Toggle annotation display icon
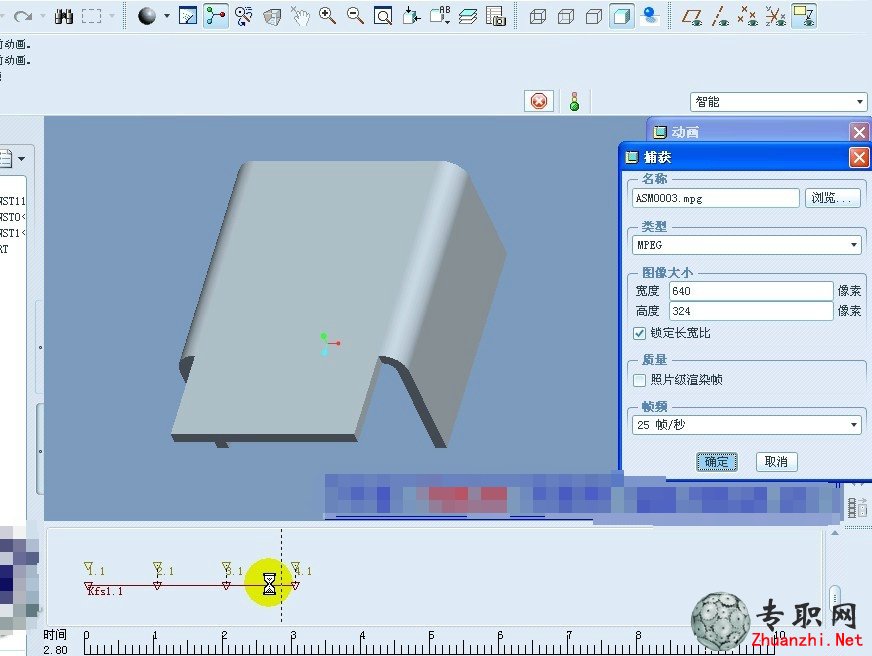Image resolution: width=872 pixels, height=656 pixels. point(804,16)
